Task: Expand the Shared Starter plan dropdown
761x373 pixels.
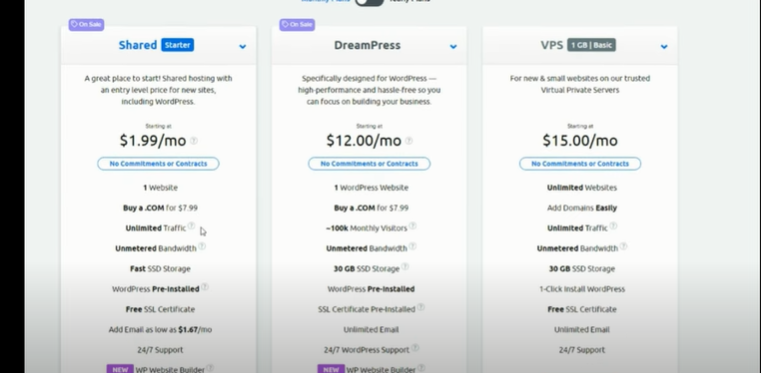Action: click(x=242, y=47)
